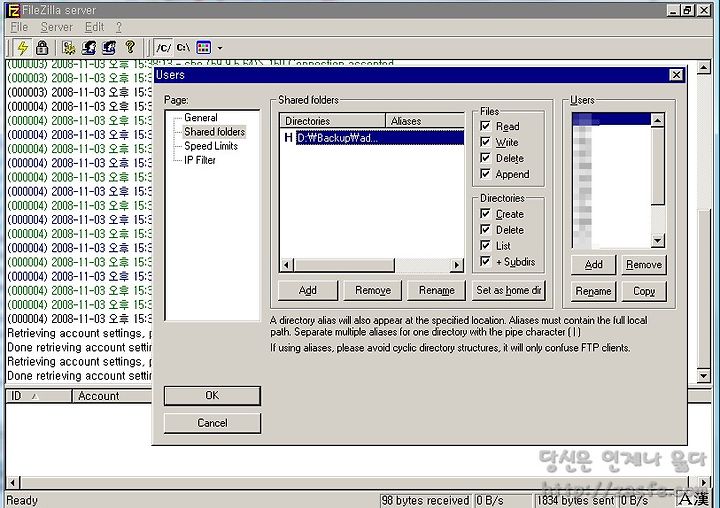The height and width of the screenshot is (508, 720).
Task: Select the C:\ path display icon
Action: tap(183, 47)
